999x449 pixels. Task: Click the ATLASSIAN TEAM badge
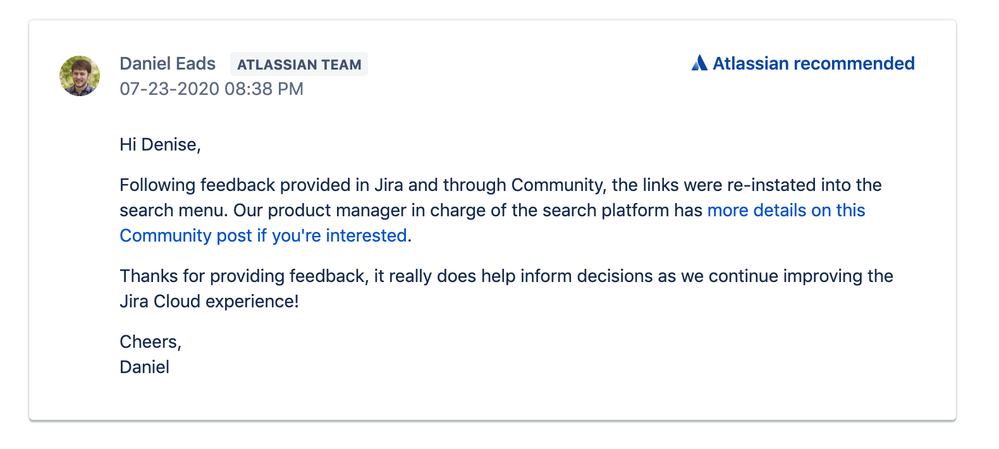point(299,64)
